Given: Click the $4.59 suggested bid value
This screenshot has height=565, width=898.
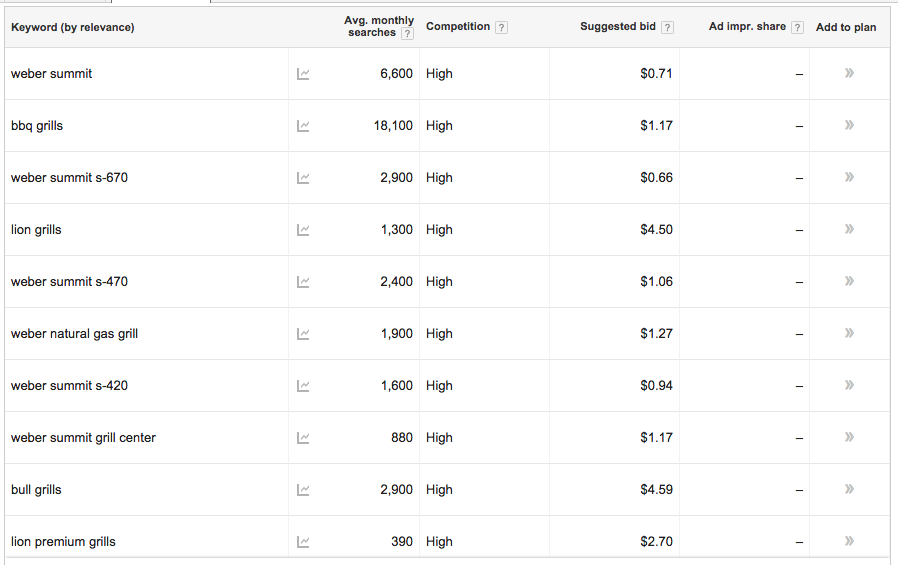Looking at the screenshot, I should point(656,490).
